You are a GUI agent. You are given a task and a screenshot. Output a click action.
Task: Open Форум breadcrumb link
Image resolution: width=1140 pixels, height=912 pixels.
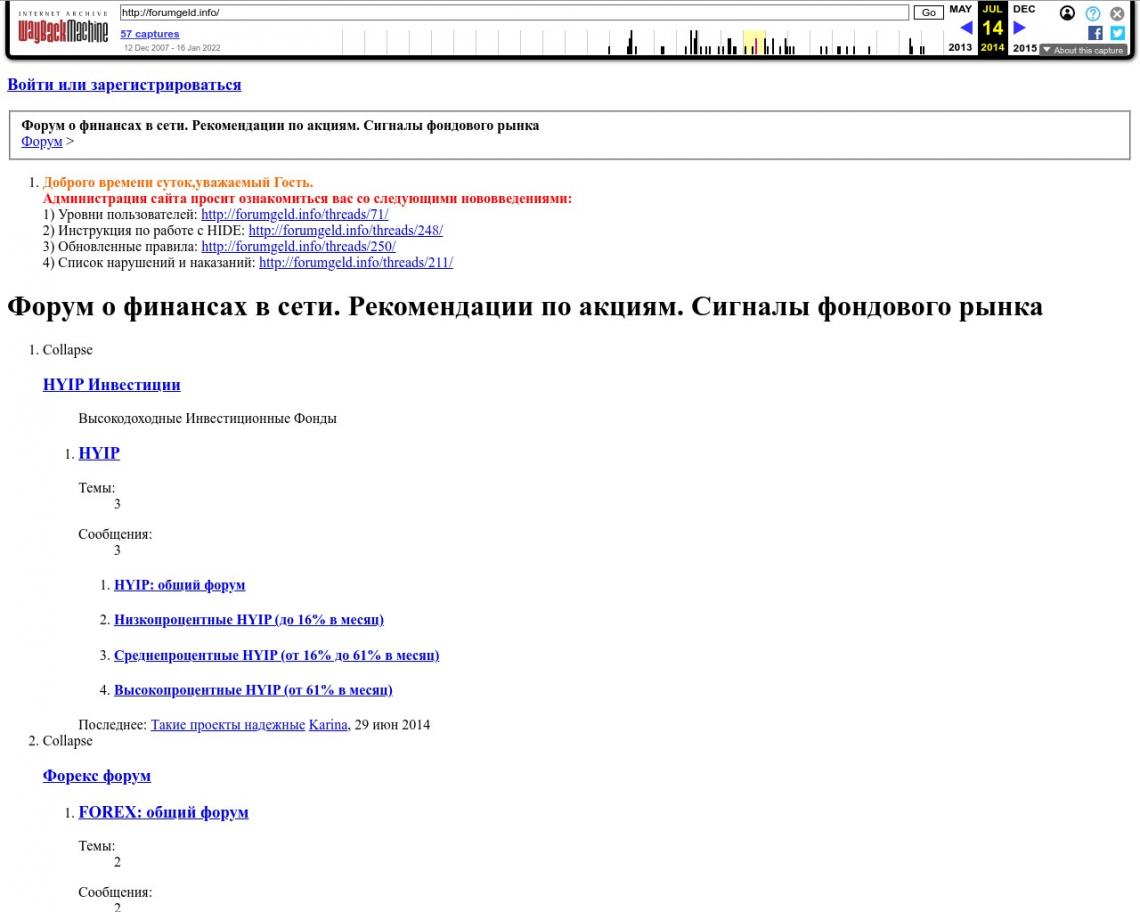tap(42, 142)
